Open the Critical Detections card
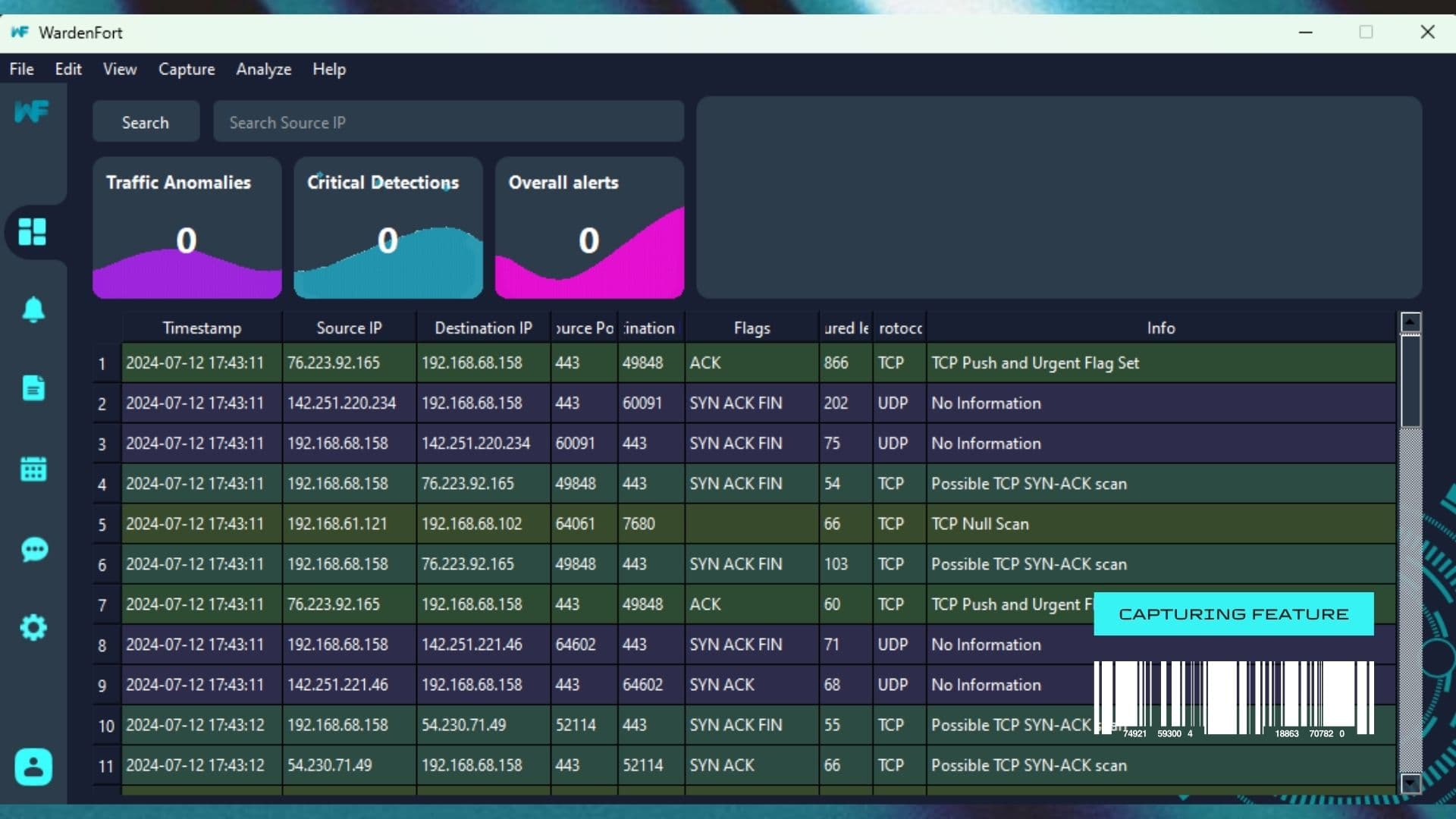Viewport: 1456px width, 819px height. coord(388,227)
